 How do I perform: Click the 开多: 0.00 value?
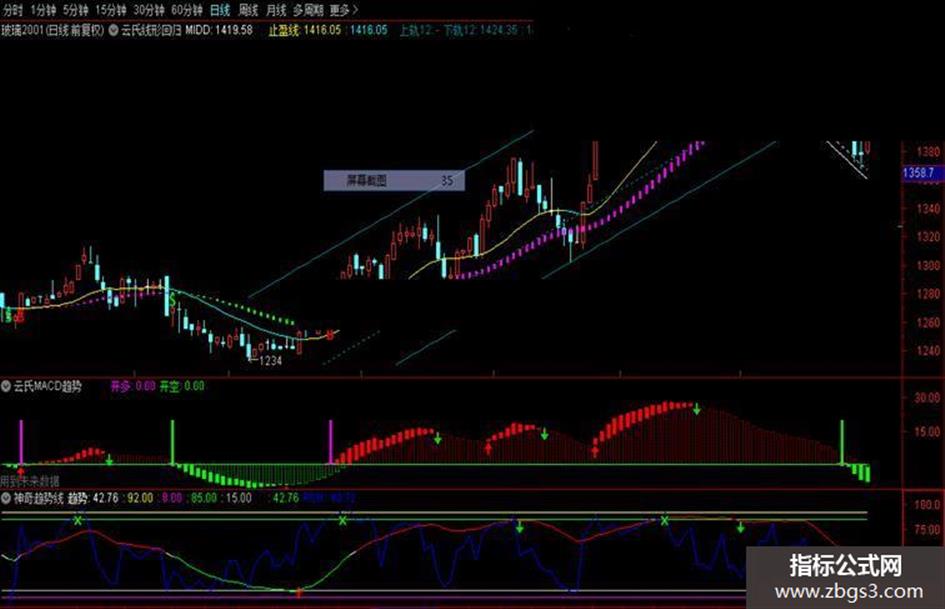pyautogui.click(x=133, y=386)
